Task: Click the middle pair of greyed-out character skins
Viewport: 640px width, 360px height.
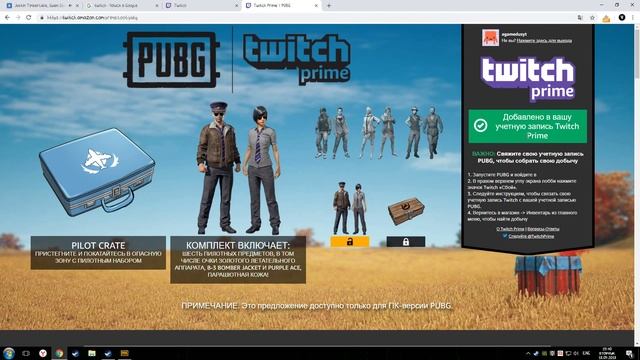Action: tap(378, 133)
